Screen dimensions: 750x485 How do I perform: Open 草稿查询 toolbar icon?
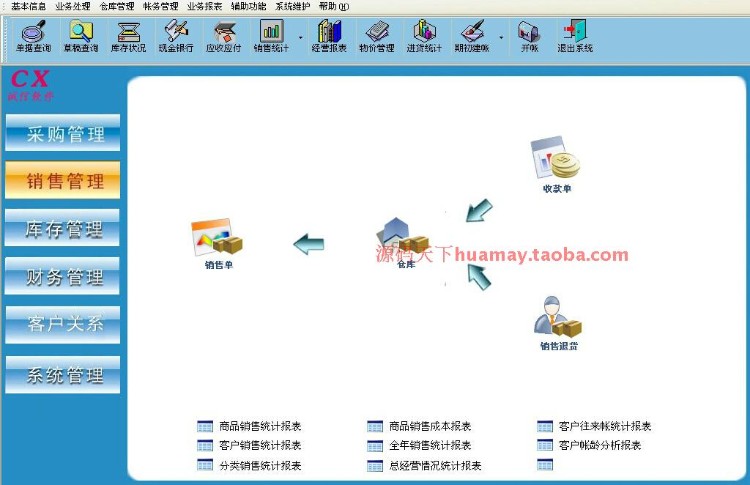pyautogui.click(x=81, y=36)
